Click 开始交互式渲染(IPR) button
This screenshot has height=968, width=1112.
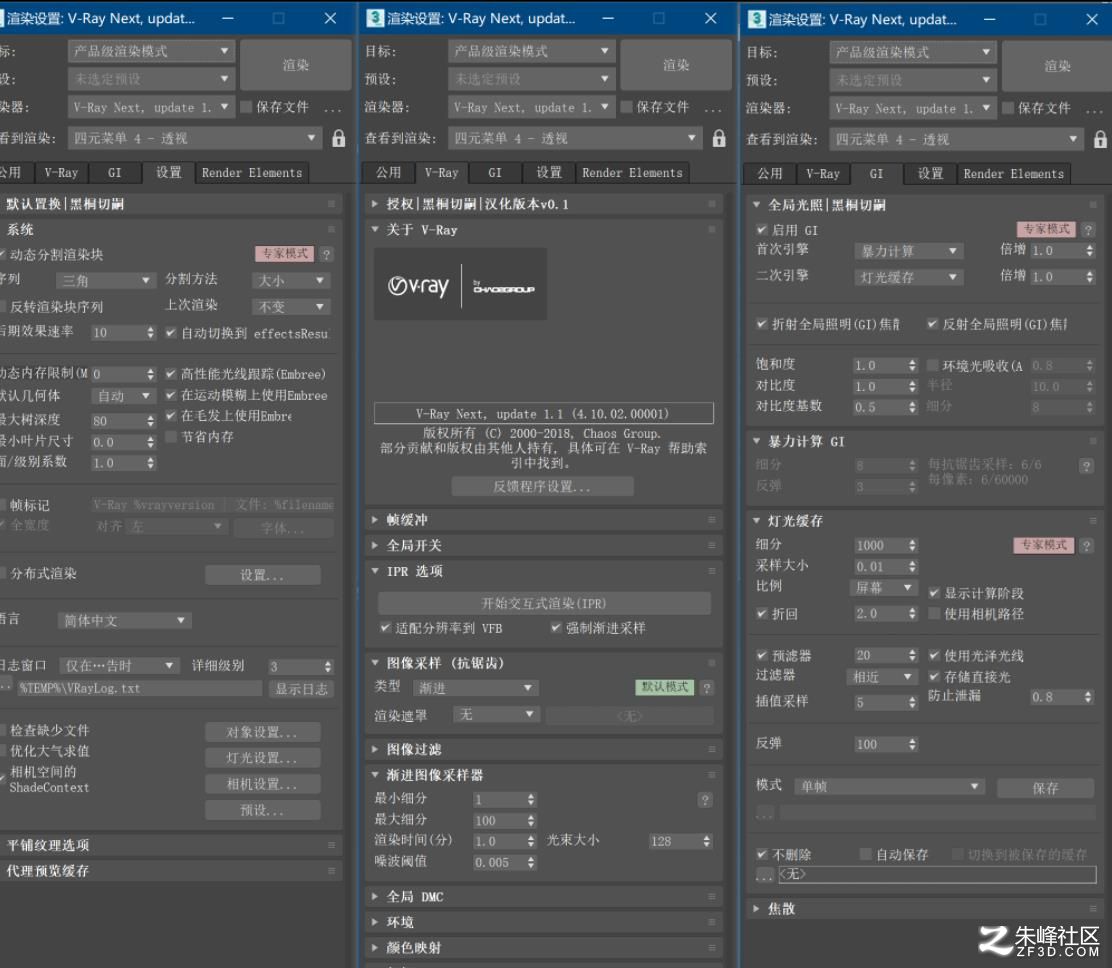click(x=544, y=603)
